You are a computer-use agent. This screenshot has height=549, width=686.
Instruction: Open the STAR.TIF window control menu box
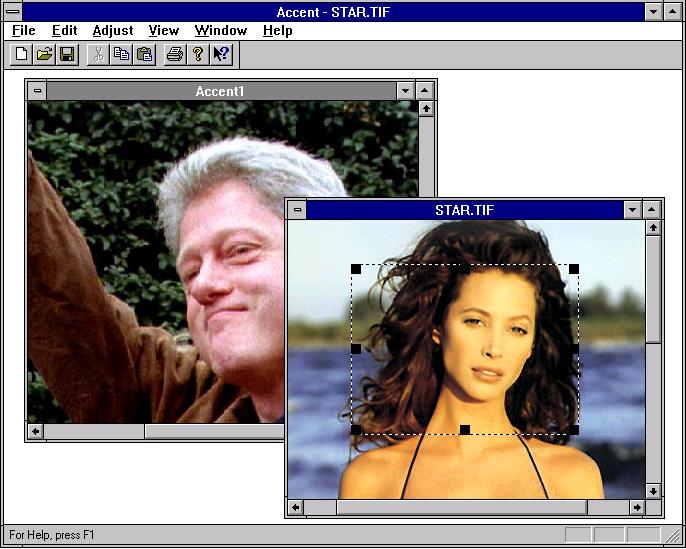tap(297, 210)
